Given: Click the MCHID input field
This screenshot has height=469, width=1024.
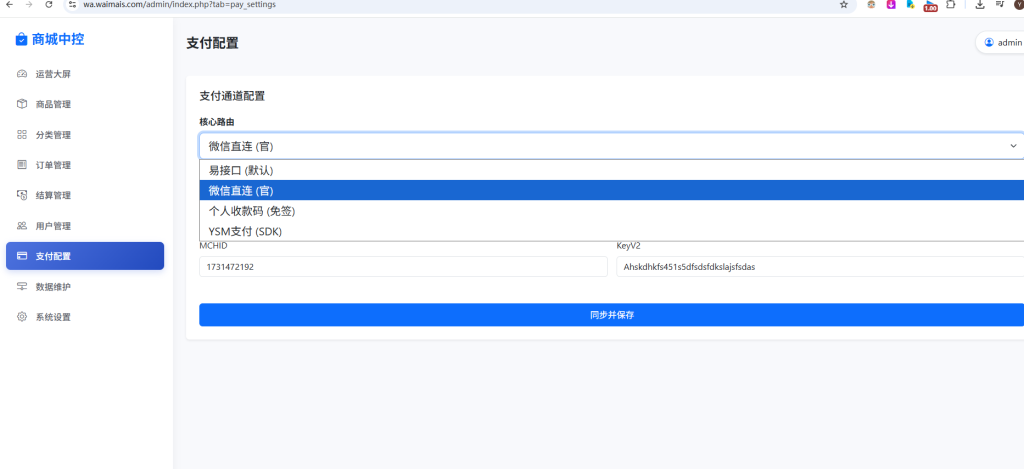Looking at the screenshot, I should [403, 267].
